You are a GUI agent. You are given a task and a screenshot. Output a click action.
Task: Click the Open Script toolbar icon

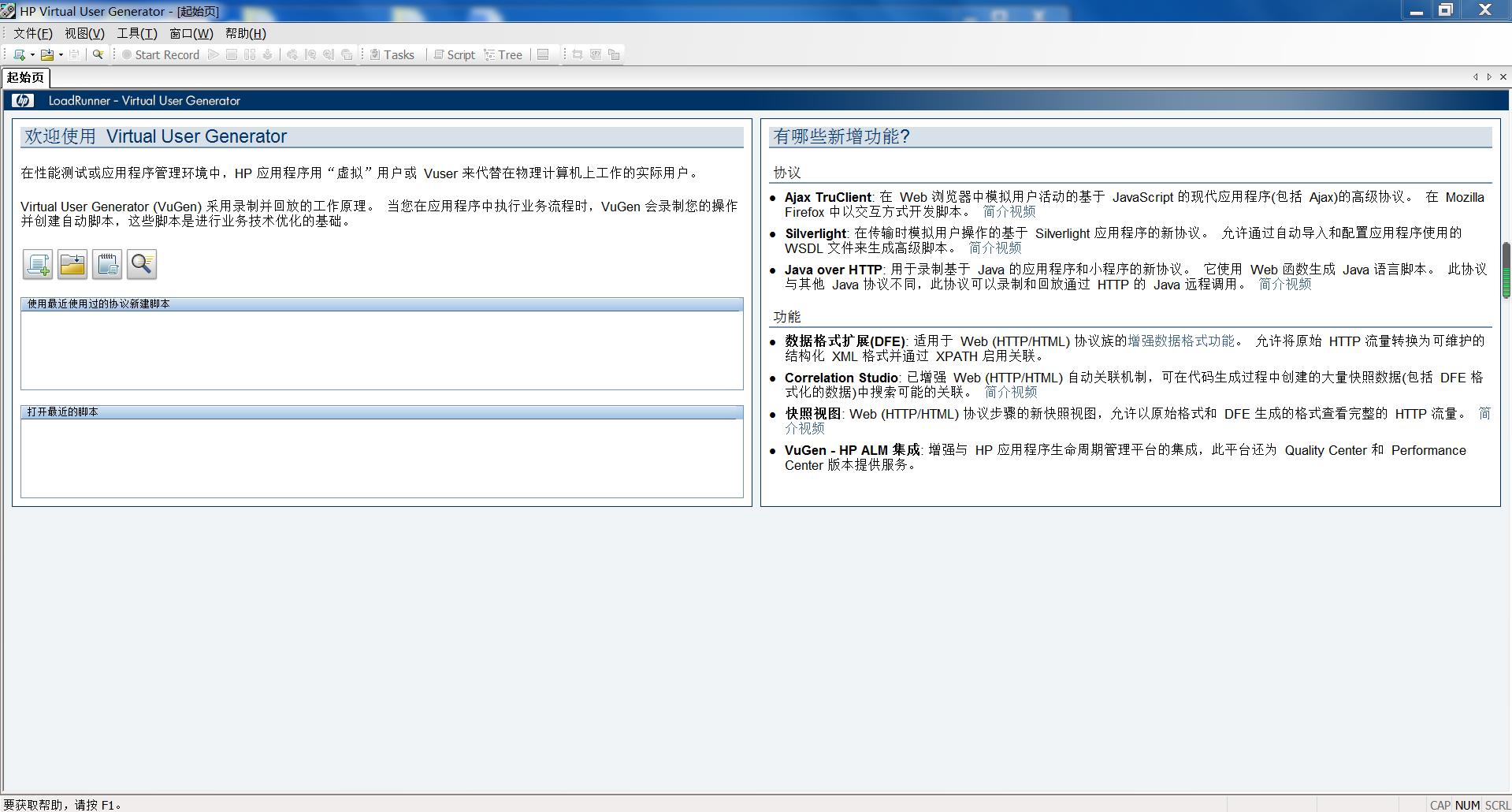point(47,54)
